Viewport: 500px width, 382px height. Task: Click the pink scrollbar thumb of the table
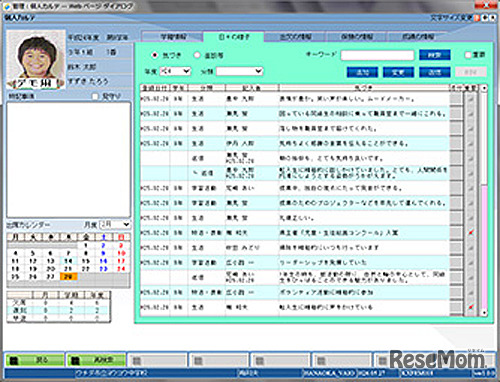[484, 247]
